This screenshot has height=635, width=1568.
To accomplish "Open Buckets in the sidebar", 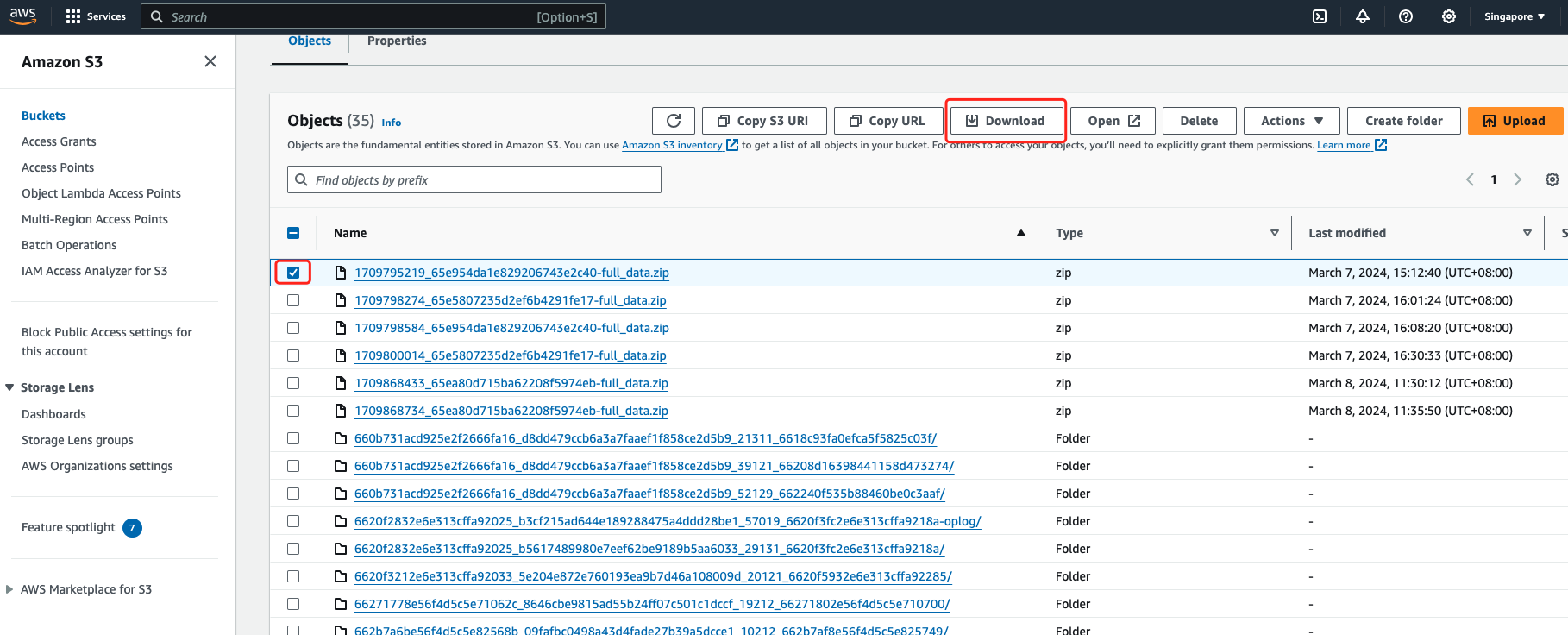I will tap(43, 116).
